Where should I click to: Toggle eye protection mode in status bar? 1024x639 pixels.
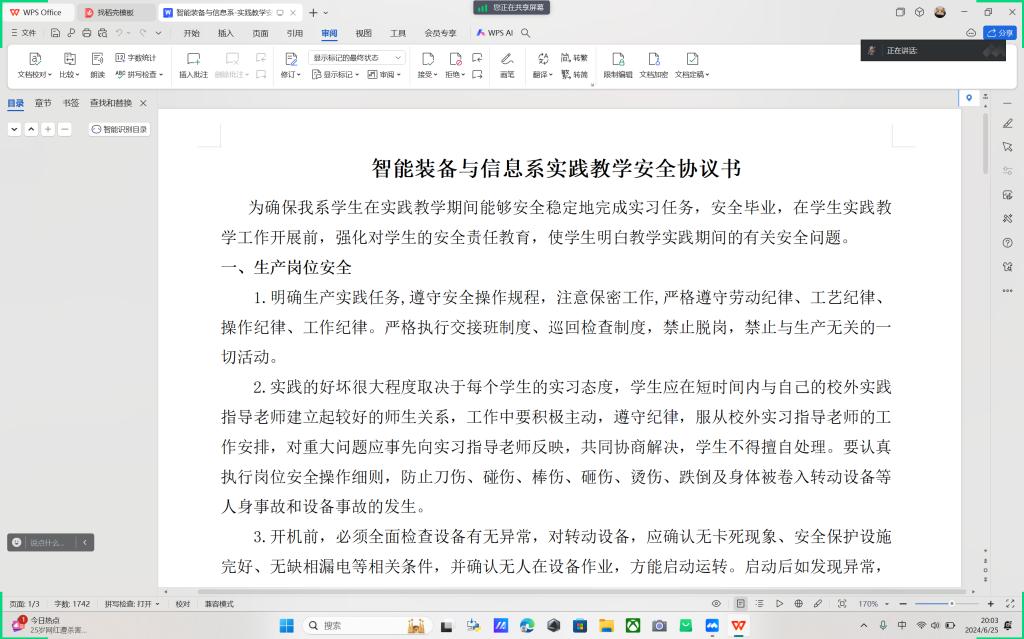coord(715,604)
